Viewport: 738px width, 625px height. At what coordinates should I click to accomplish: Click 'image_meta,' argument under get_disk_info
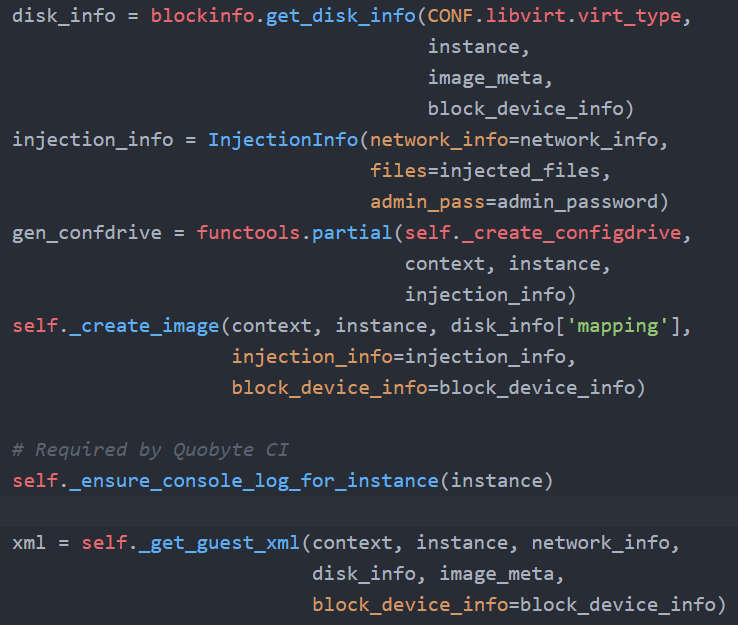(x=490, y=78)
